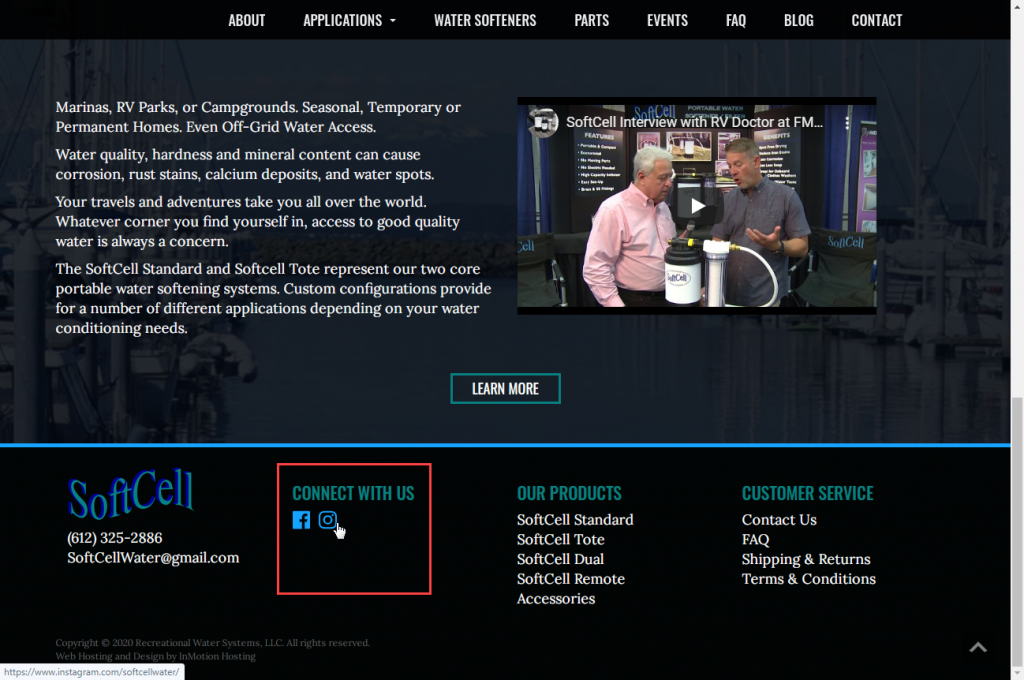
Task: Click the video title 'SoftCell Interview with RV Doctor'
Action: tap(694, 122)
